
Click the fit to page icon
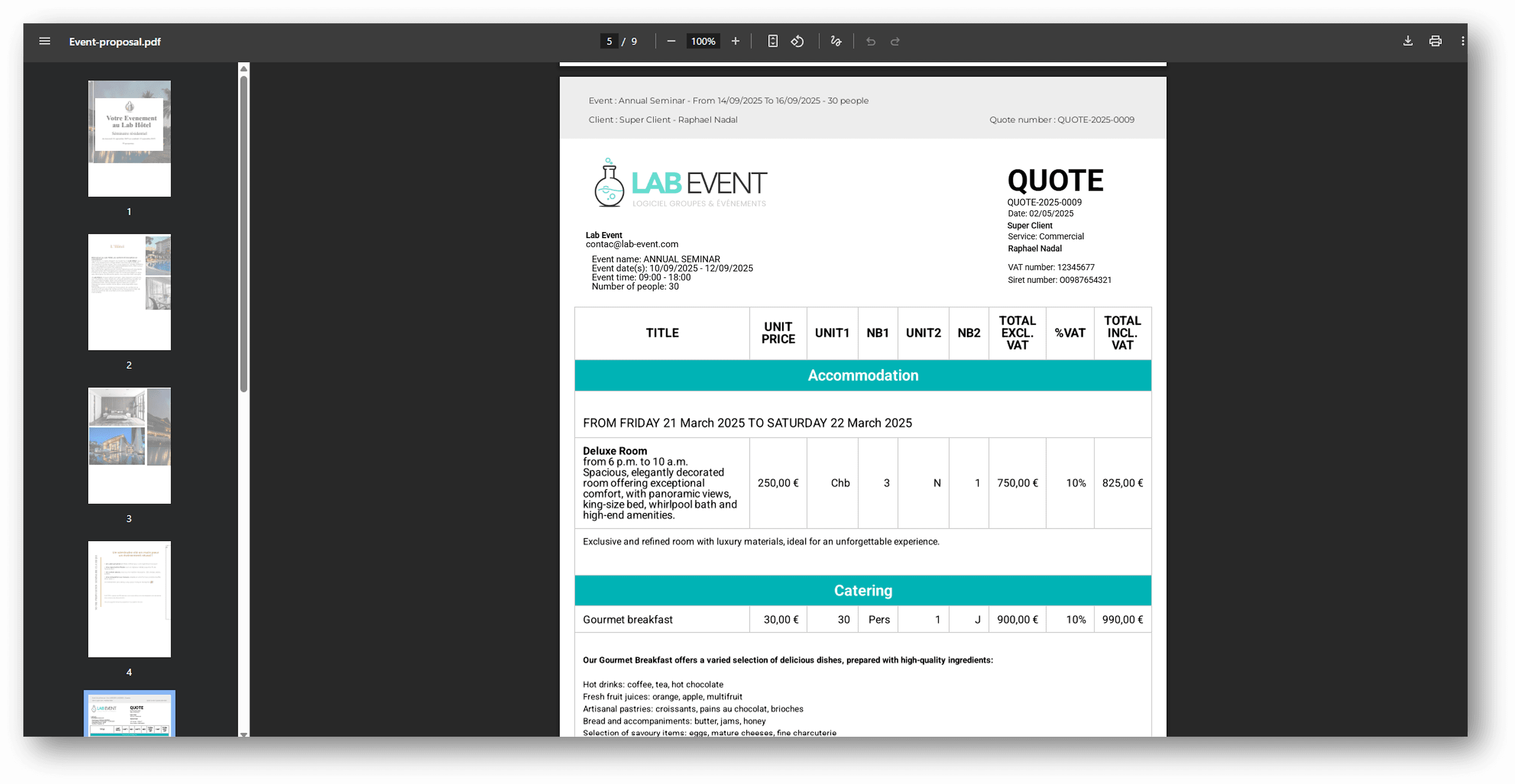coord(773,41)
